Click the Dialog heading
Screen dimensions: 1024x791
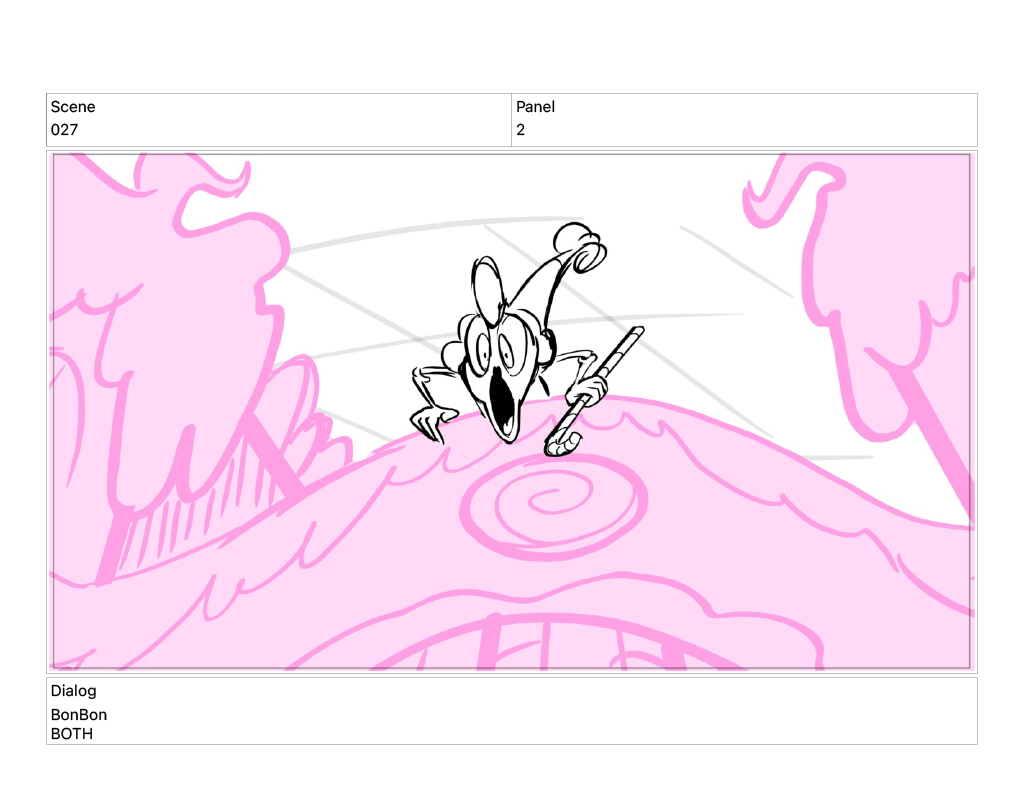pyautogui.click(x=74, y=691)
